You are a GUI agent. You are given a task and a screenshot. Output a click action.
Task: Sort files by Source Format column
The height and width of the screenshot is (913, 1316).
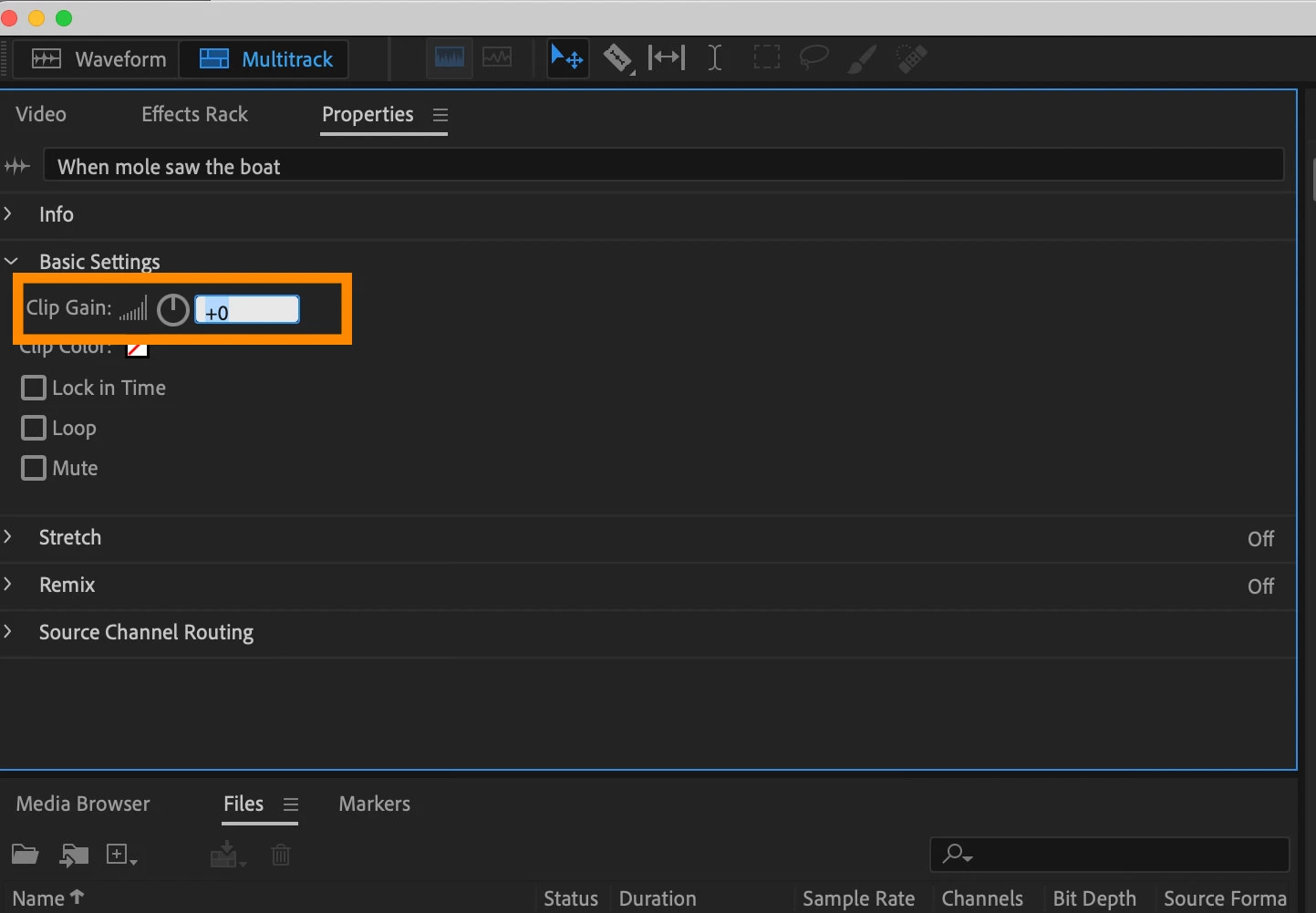point(1225,898)
